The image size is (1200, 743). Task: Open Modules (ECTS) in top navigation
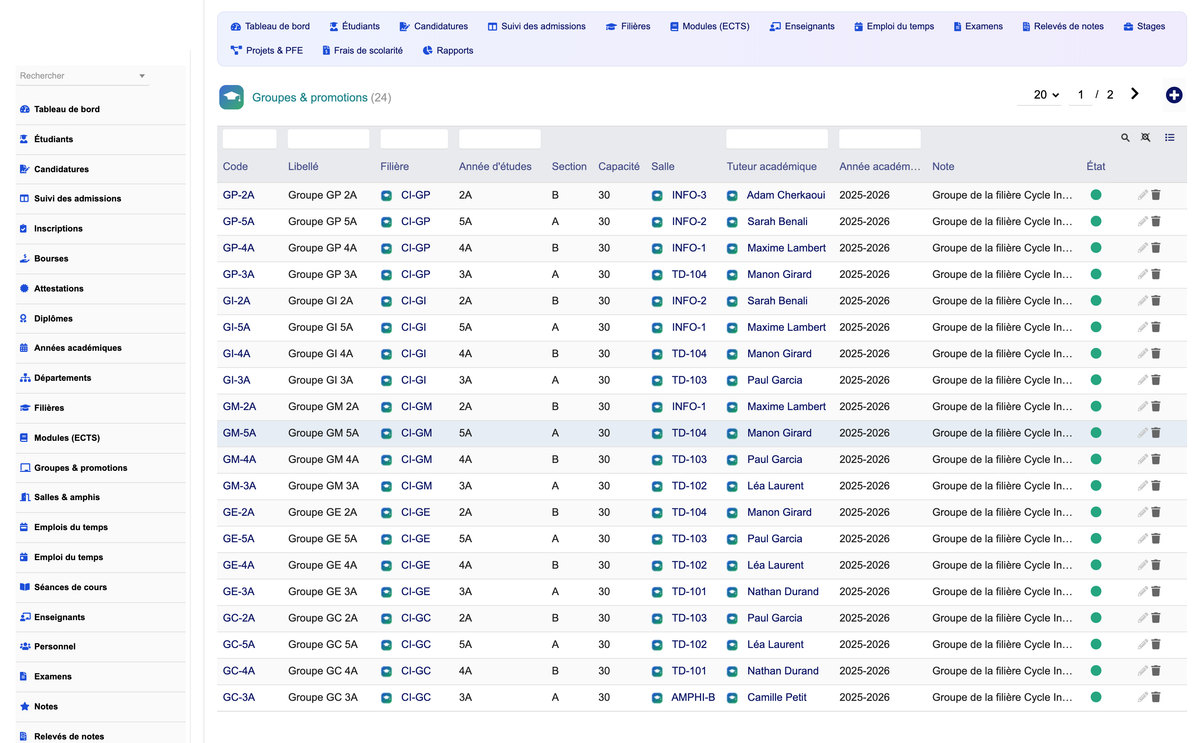709,27
